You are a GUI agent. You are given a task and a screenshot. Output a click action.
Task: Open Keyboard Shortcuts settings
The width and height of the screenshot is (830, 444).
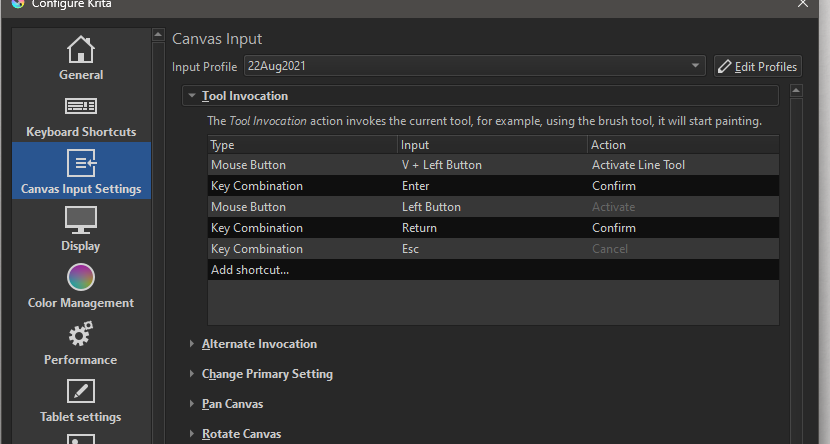coord(81,115)
